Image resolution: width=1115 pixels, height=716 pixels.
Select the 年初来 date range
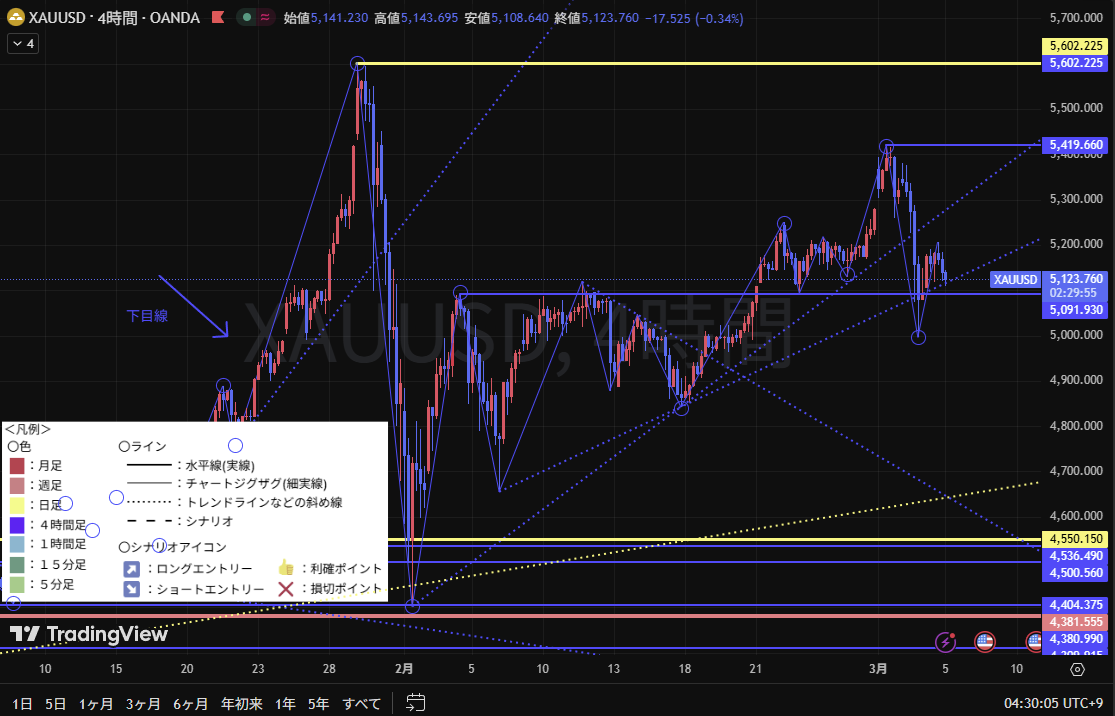tap(241, 703)
